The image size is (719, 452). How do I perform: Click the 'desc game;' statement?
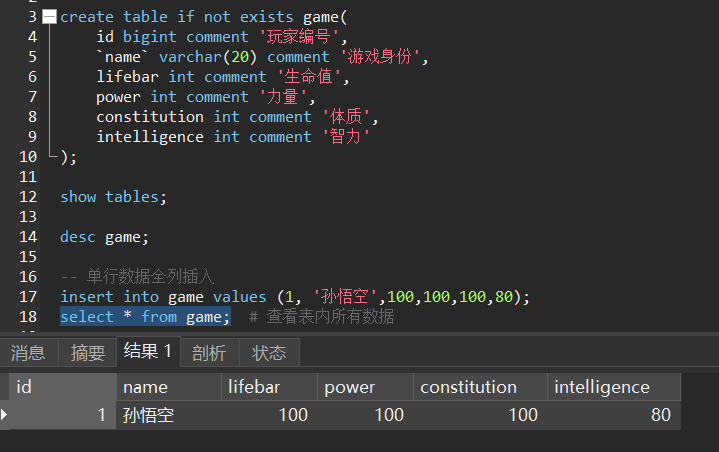click(x=105, y=237)
